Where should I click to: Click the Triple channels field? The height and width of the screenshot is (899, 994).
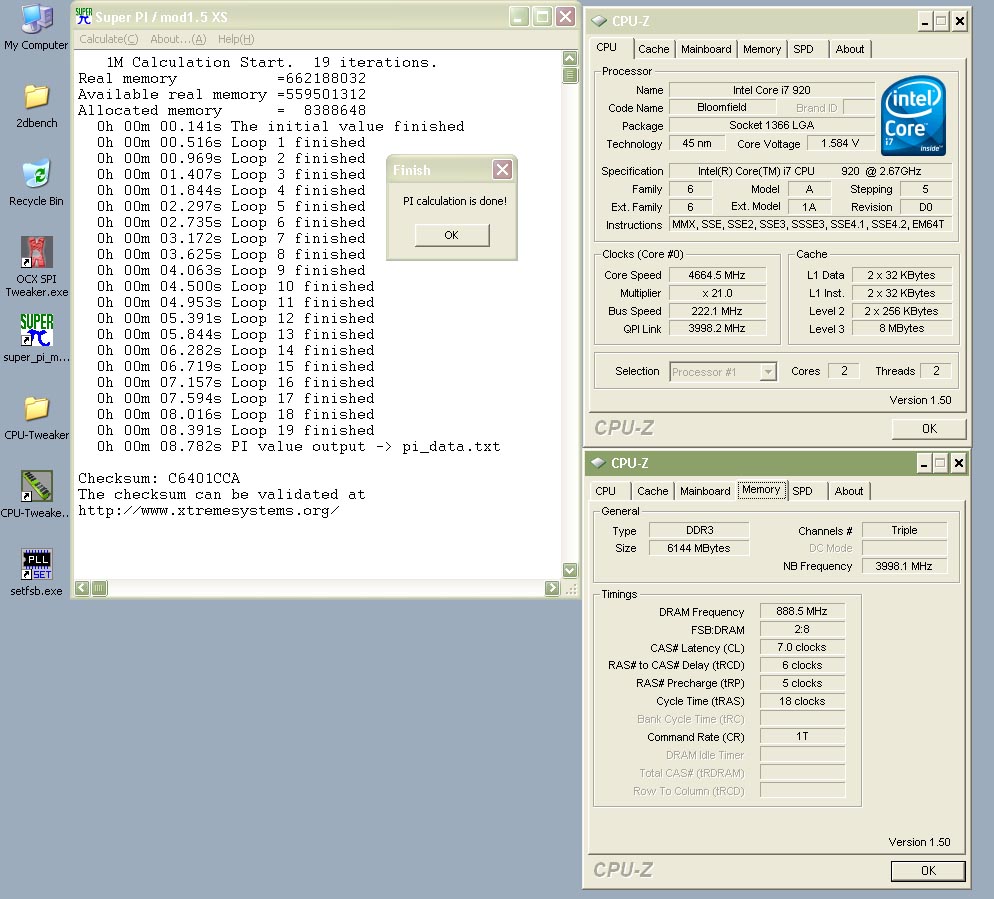(904, 530)
